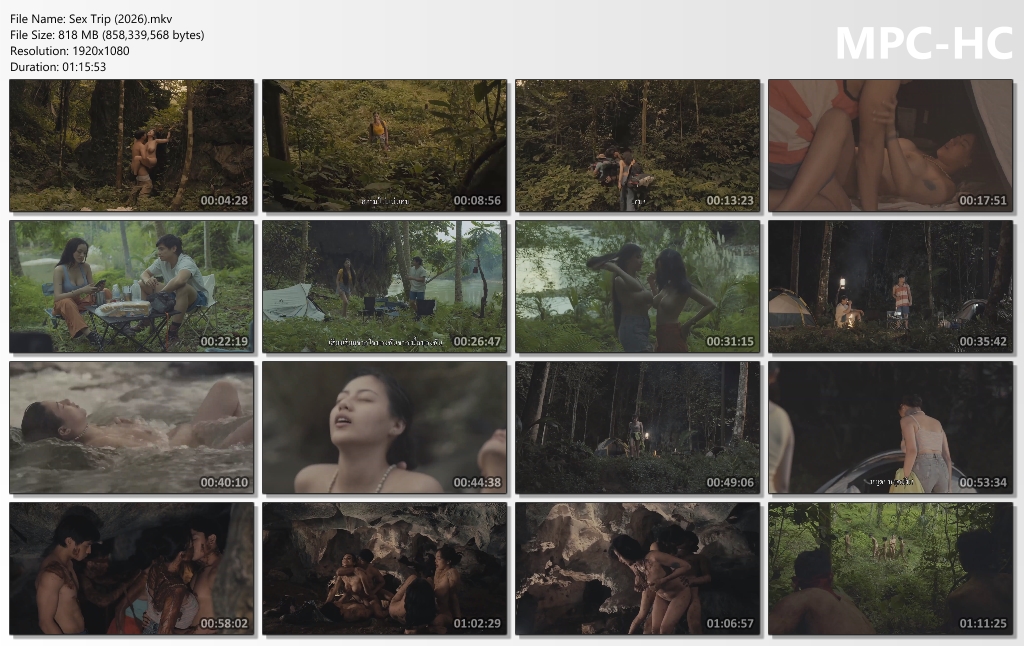Select the thumbnail stamped 00:53:34

891,427
